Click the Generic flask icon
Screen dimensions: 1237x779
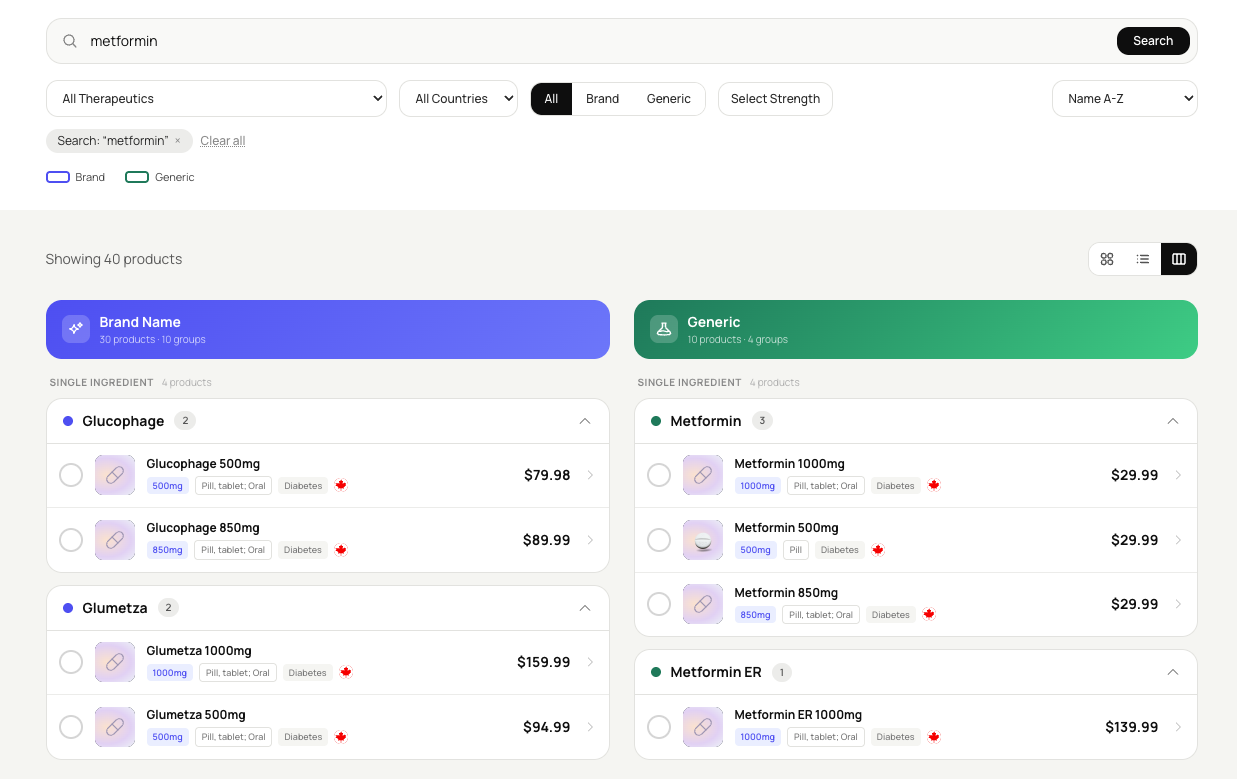tap(664, 329)
